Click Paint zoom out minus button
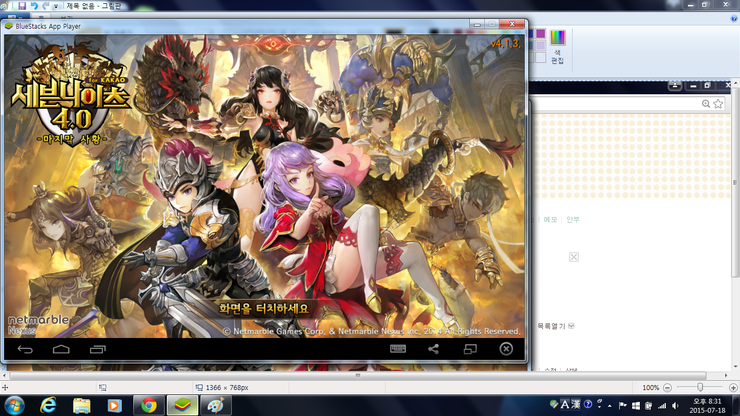 click(x=667, y=388)
